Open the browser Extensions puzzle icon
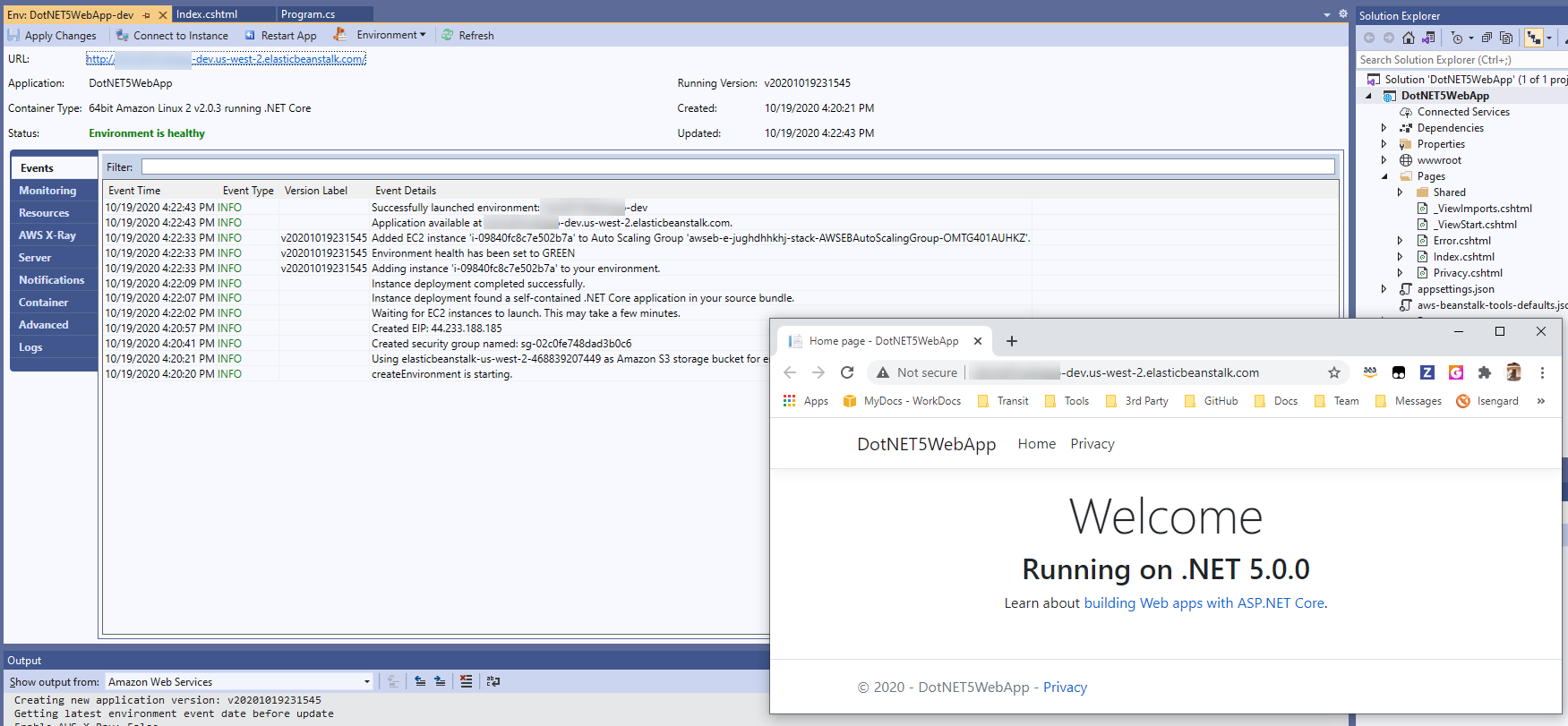 1485,372
